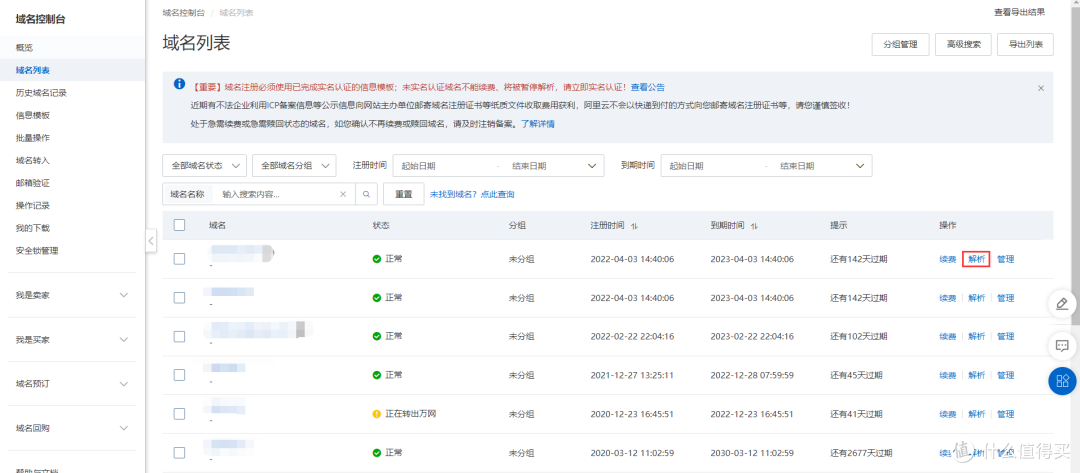Open the chat message floating button
The image size is (1080, 473).
pos(1061,344)
